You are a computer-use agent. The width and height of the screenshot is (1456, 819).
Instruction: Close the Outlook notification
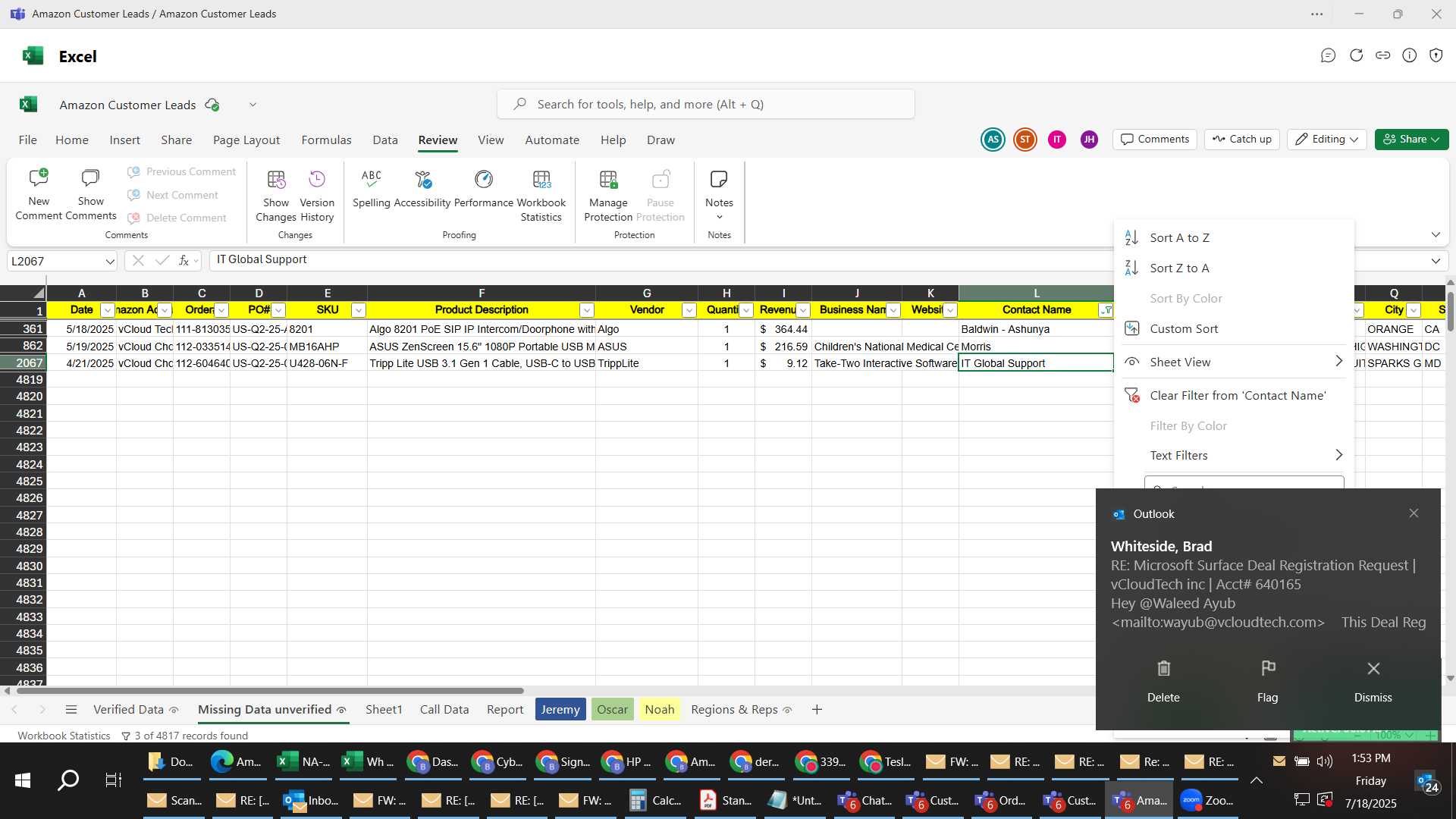1414,513
